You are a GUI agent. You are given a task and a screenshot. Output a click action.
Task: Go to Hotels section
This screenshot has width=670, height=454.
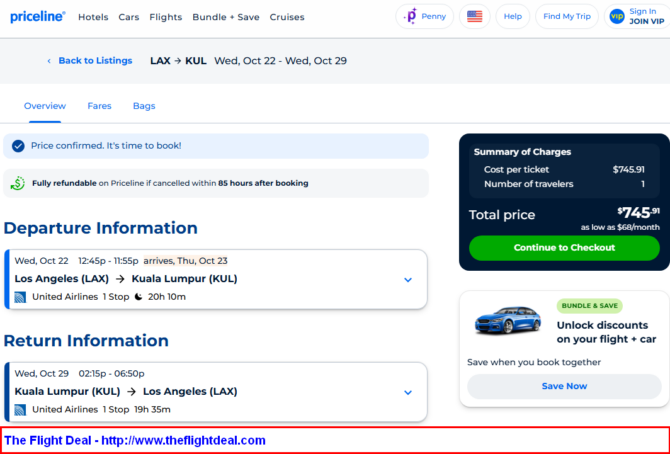coord(93,17)
